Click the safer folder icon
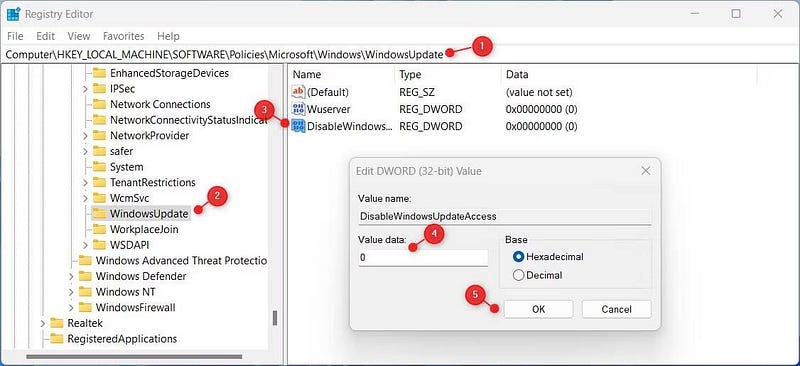Screen dimensions: 800x366 (99, 151)
